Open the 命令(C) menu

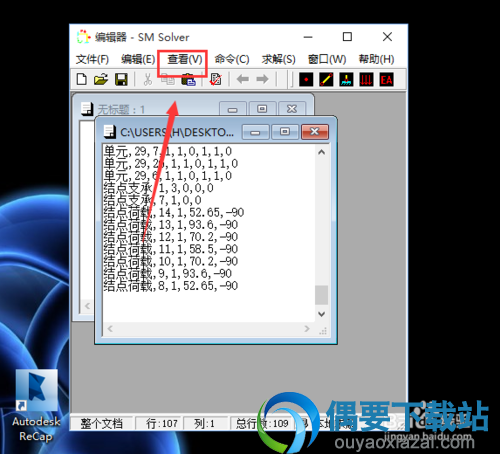[x=232, y=59]
